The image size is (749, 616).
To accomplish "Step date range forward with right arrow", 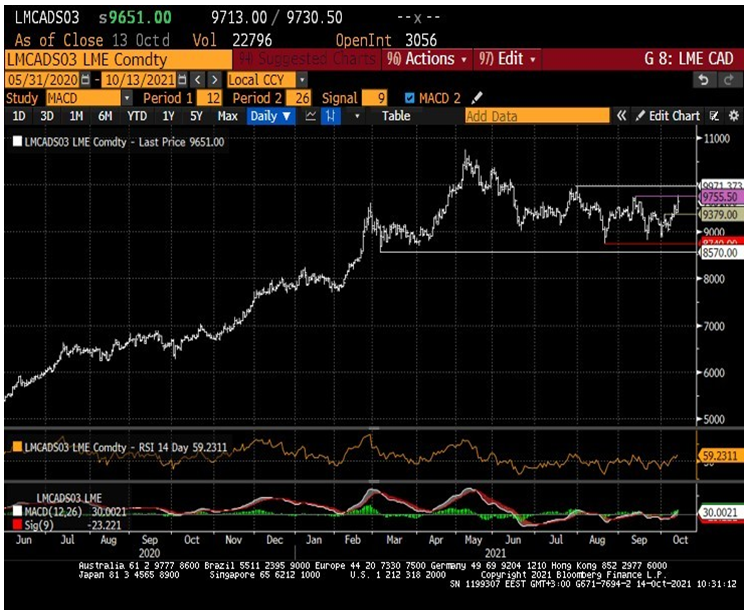I will coord(215,79).
